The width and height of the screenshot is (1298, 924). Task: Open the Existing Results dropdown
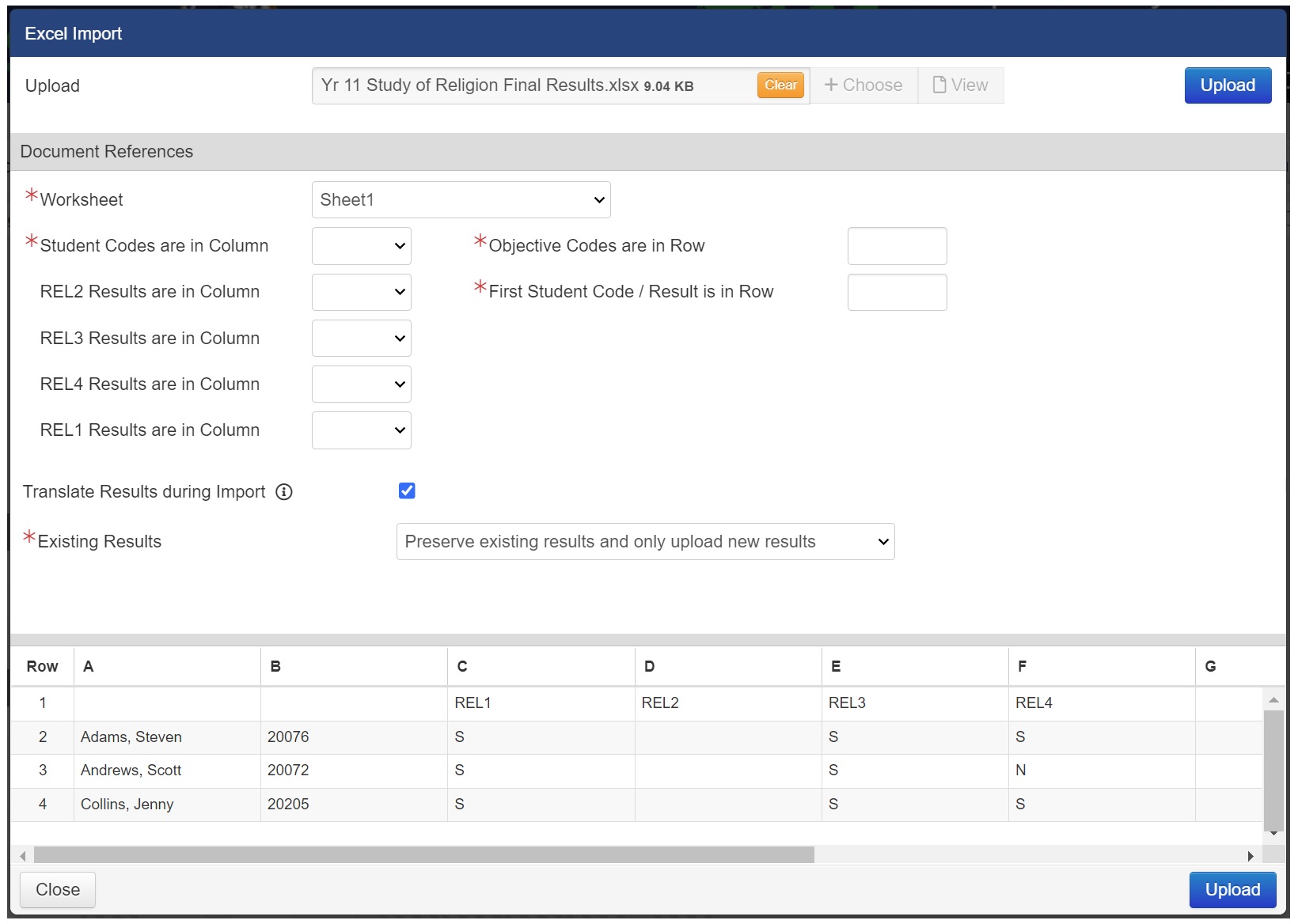click(x=645, y=542)
